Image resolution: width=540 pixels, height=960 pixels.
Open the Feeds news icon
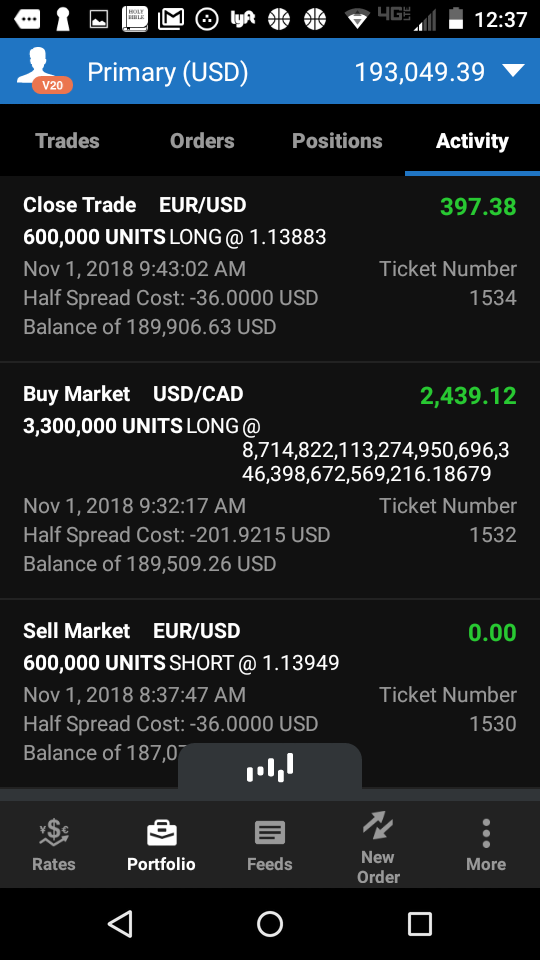(269, 833)
